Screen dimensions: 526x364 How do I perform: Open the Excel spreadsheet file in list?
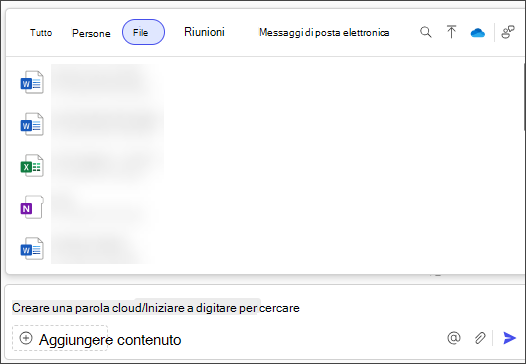32,166
